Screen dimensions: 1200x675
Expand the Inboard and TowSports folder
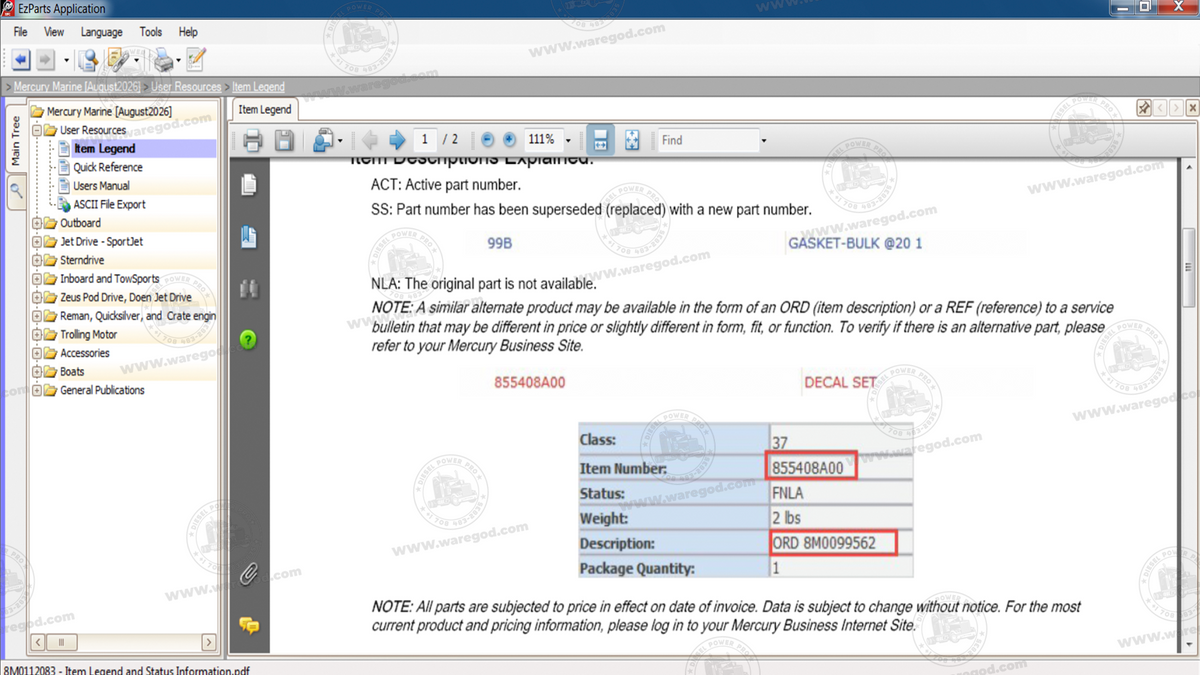[37, 279]
